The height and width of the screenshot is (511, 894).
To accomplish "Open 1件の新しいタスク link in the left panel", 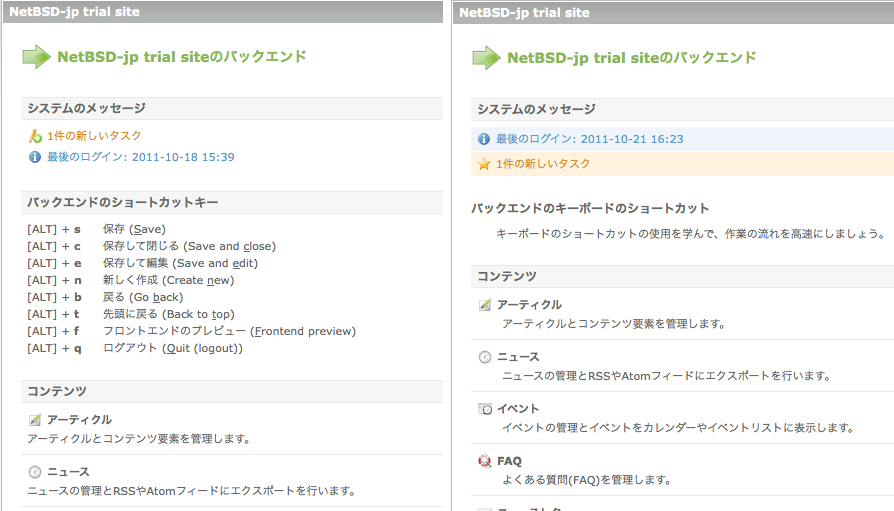I will (x=94, y=136).
